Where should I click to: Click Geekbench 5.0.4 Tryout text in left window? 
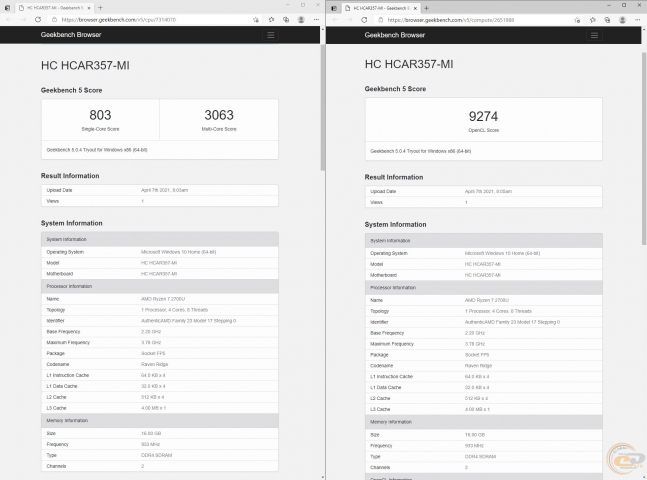pos(97,150)
